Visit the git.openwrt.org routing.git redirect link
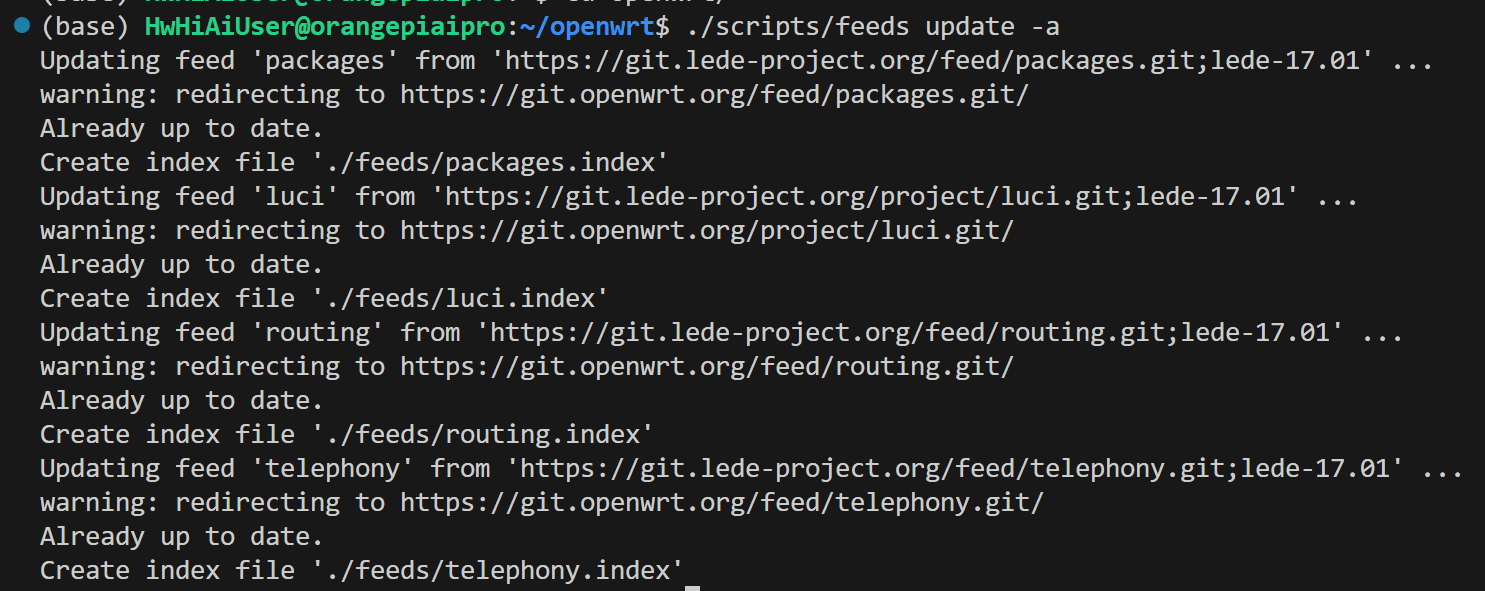The width and height of the screenshot is (1485, 591). coord(707,366)
